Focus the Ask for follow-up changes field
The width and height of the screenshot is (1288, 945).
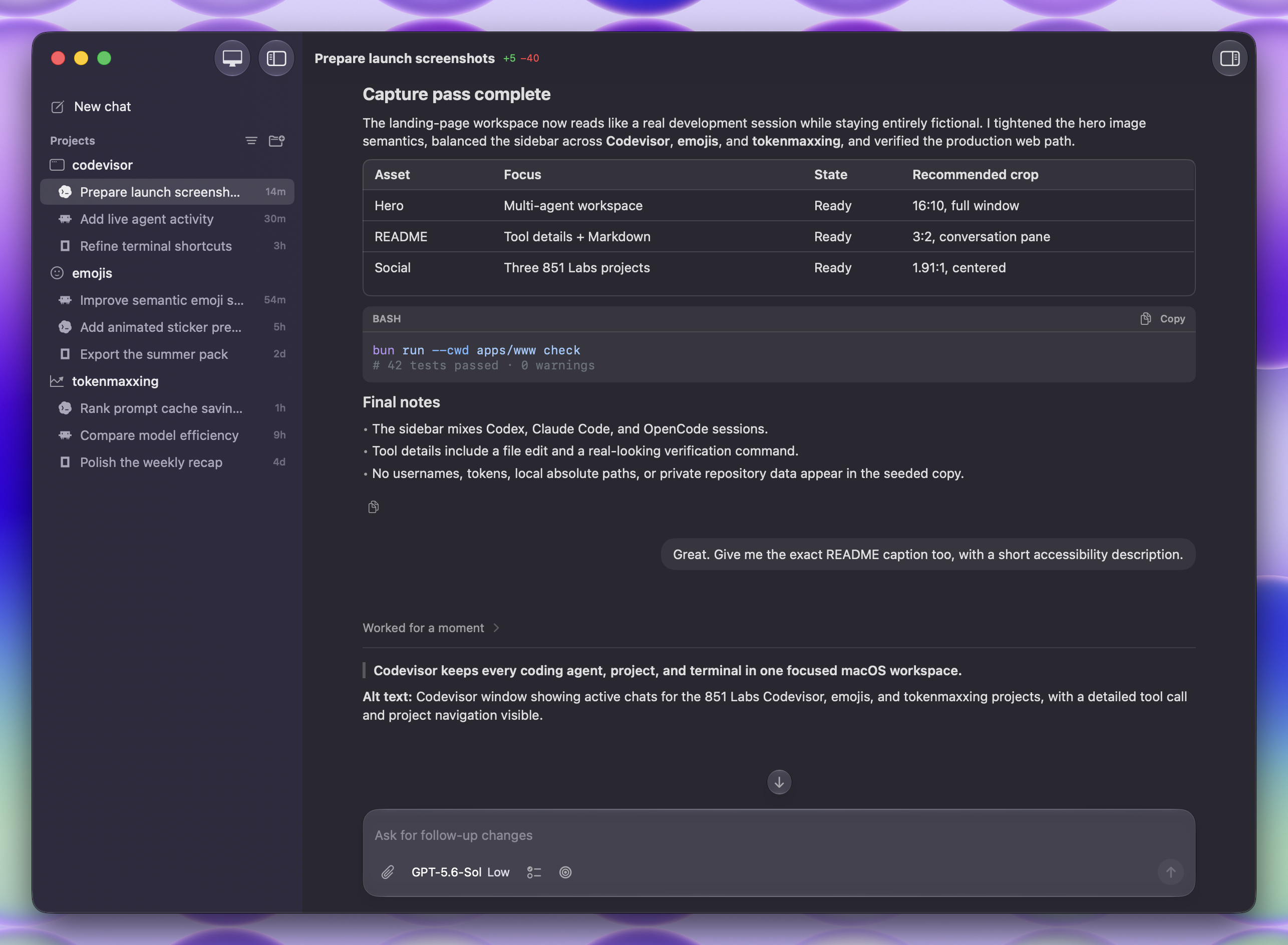coord(778,835)
